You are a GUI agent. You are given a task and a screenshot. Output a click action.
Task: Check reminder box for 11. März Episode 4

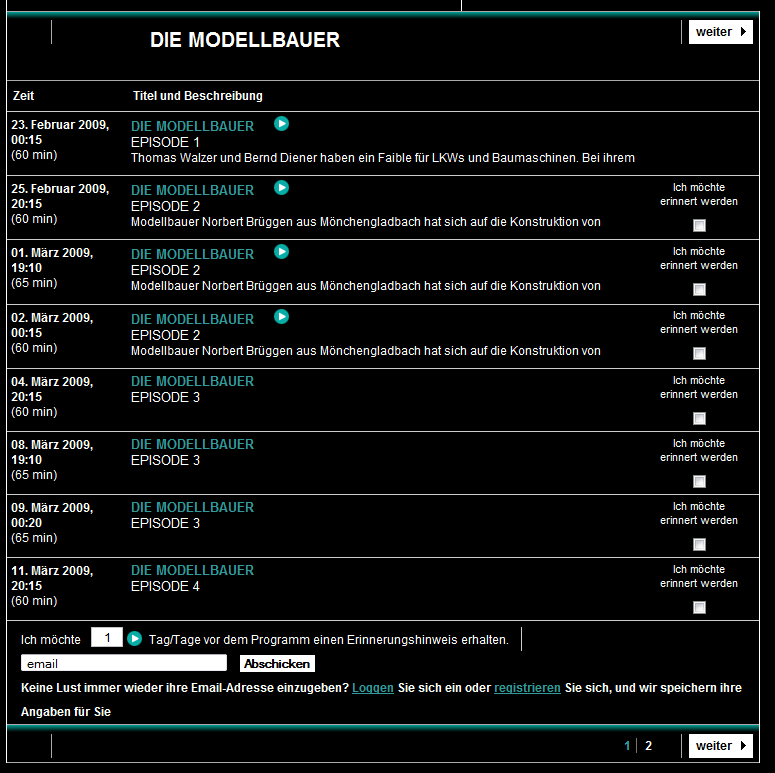(699, 607)
